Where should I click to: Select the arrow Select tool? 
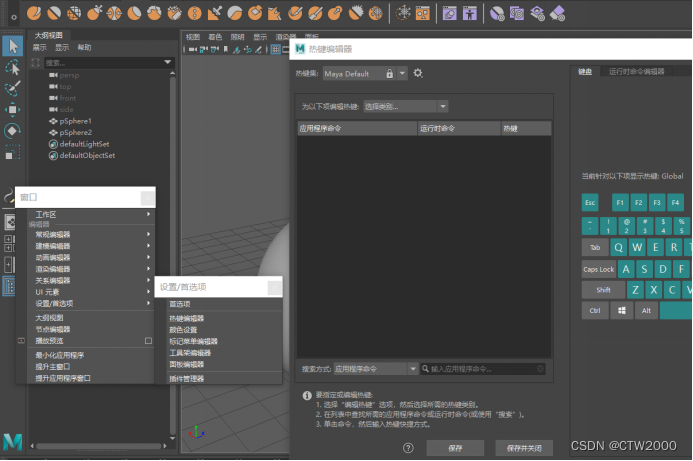(12, 46)
